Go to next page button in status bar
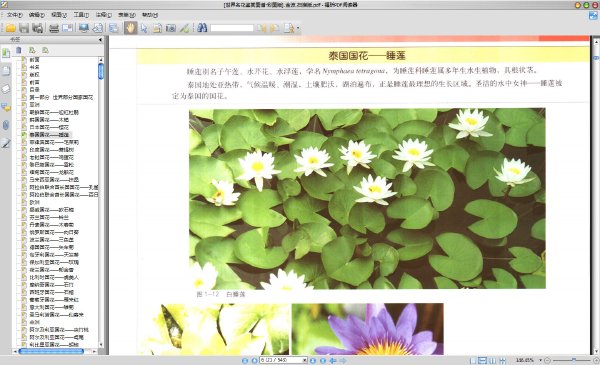The width and height of the screenshot is (600, 365). [313, 360]
